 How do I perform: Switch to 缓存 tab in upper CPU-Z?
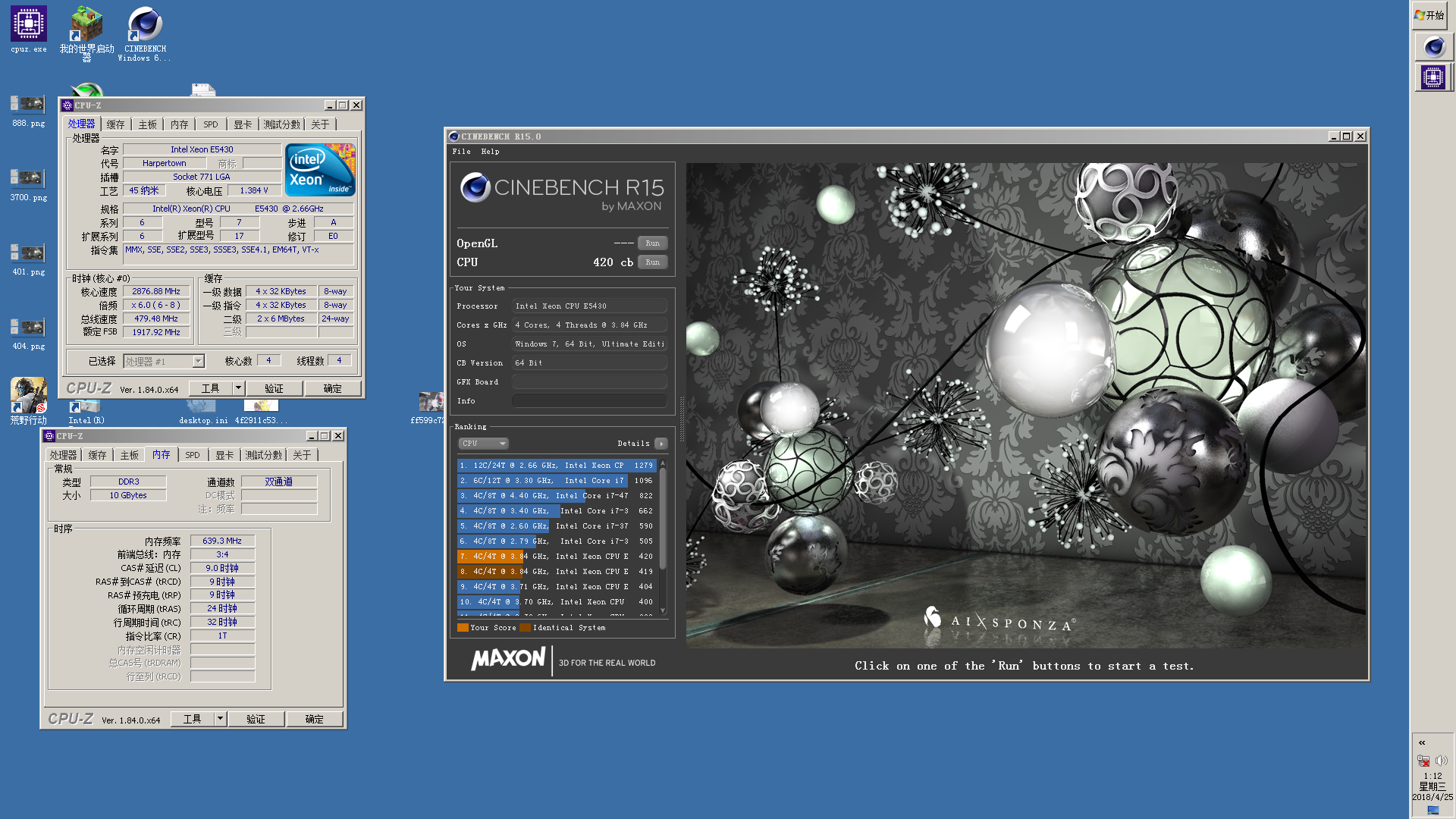pyautogui.click(x=115, y=124)
